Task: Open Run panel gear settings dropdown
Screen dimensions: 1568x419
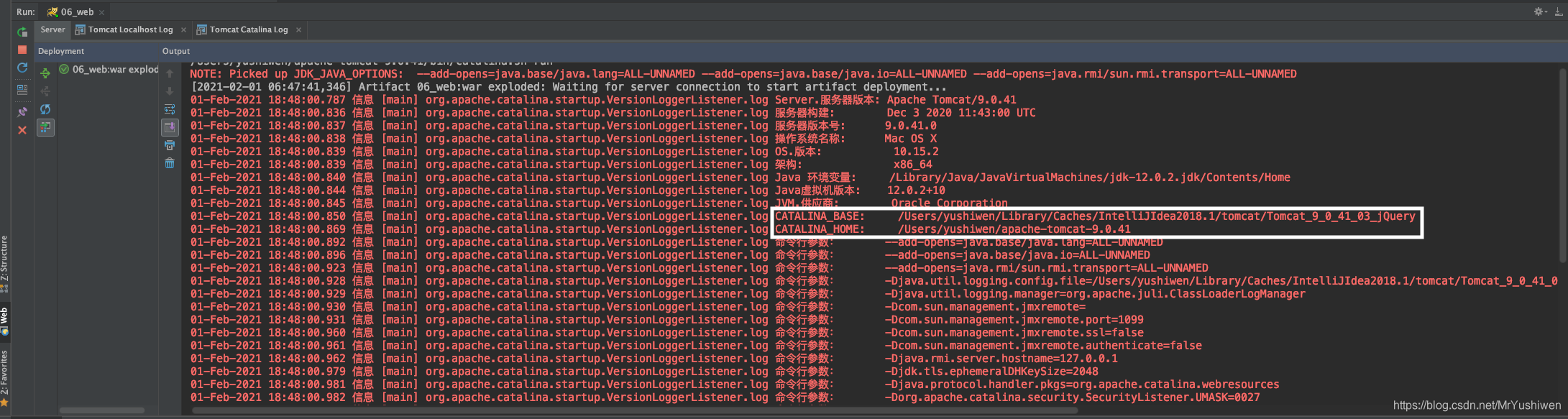Action: 1541,11
